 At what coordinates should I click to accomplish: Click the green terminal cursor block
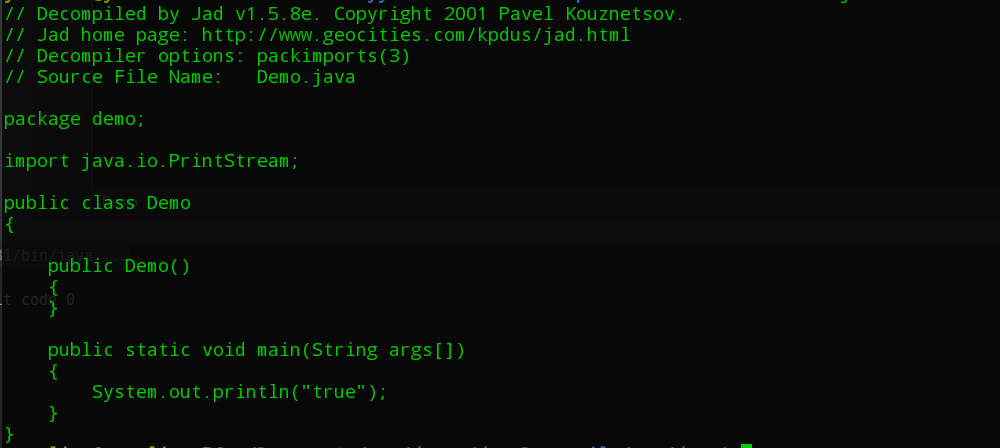click(x=746, y=445)
